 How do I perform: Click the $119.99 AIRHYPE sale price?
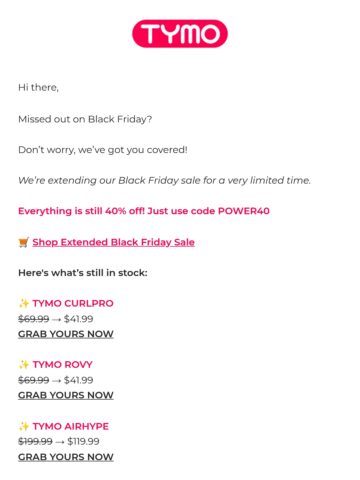click(83, 442)
